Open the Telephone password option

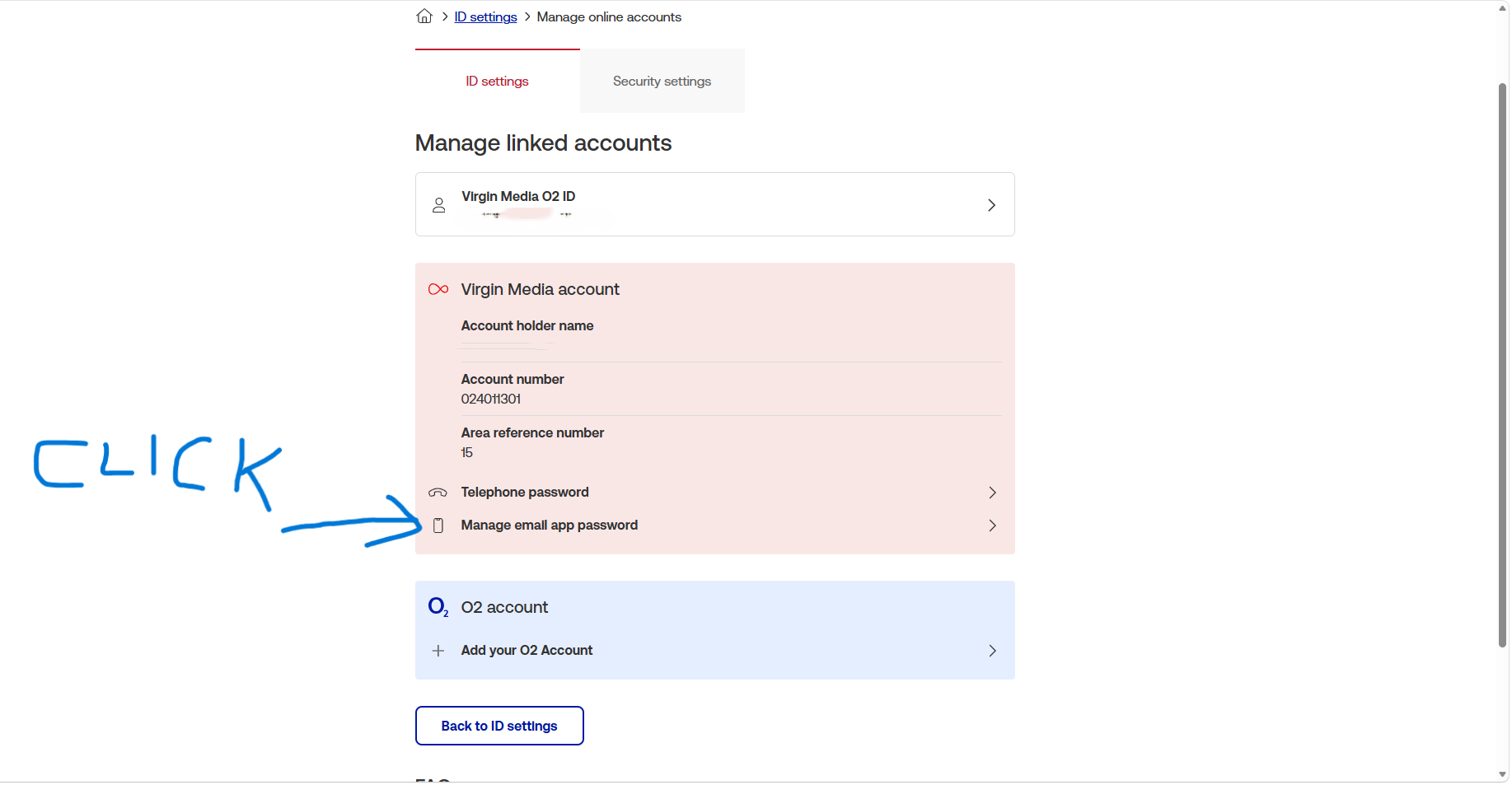point(715,493)
